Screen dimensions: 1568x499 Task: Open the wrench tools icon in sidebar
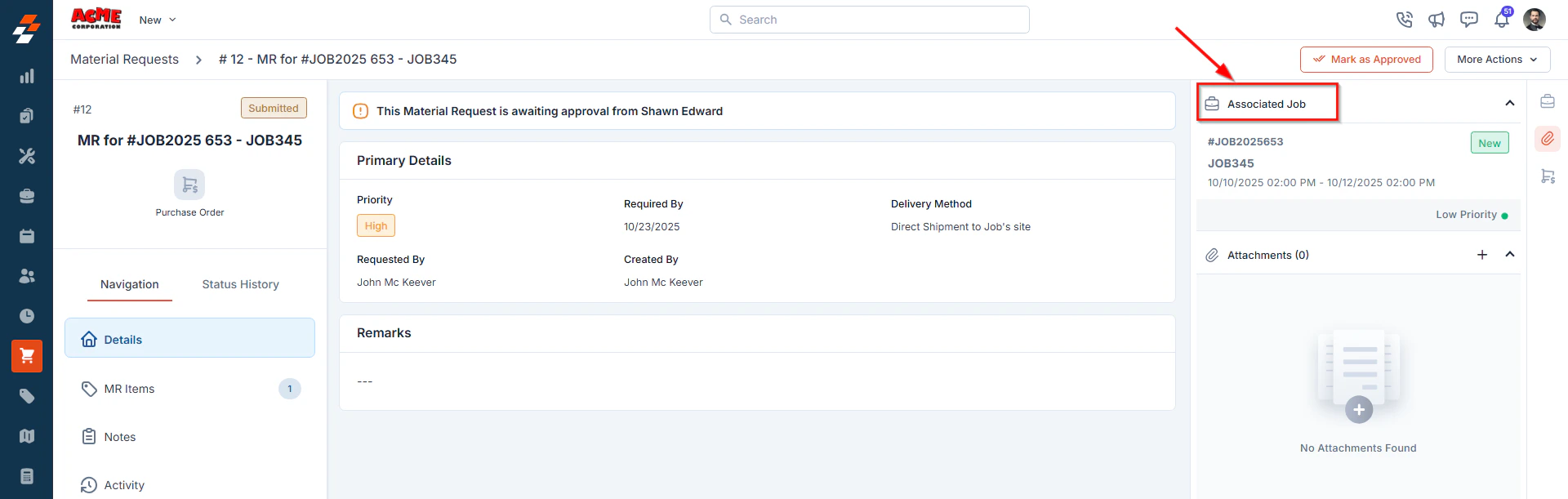coord(27,156)
